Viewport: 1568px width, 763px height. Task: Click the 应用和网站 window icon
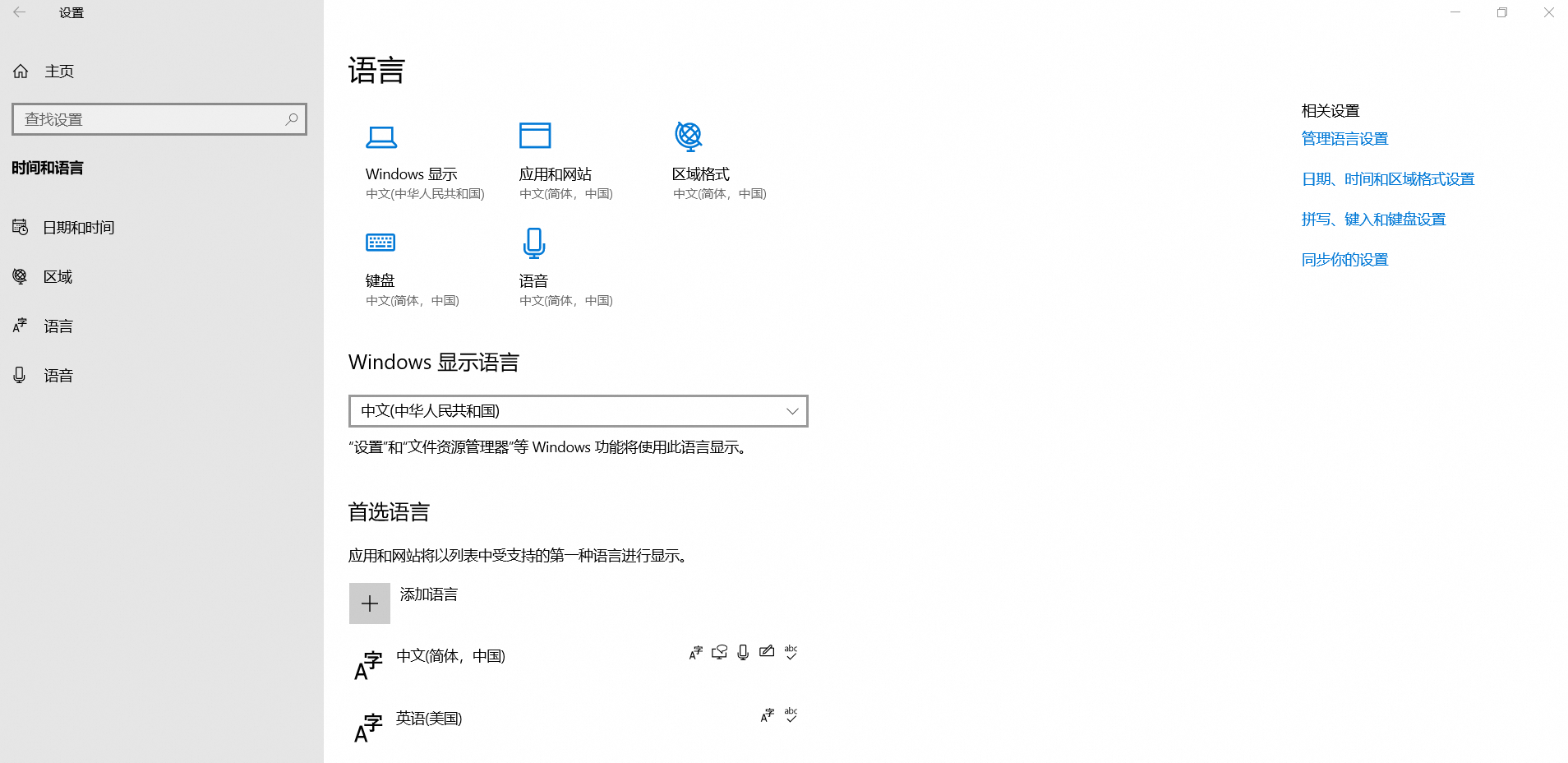pos(535,136)
